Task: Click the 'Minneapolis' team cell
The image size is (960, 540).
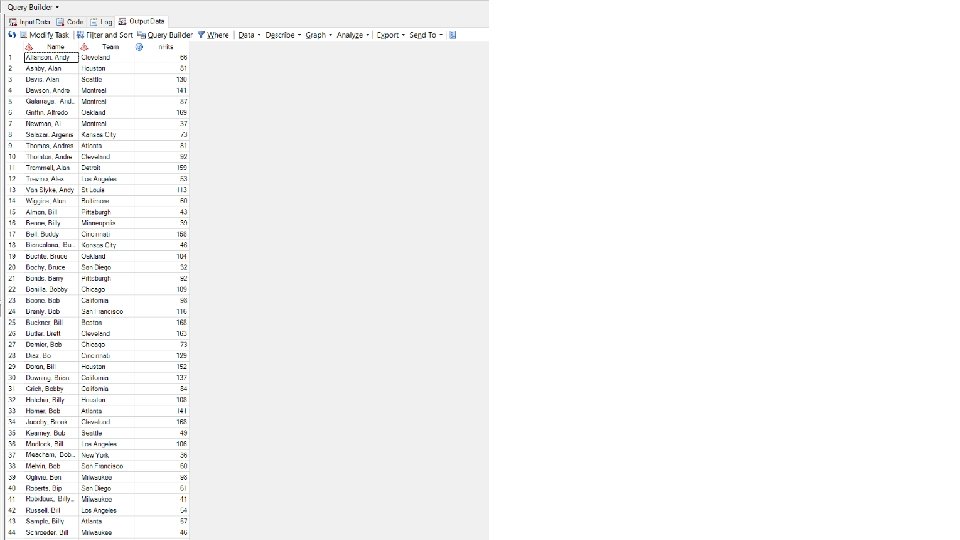Action: click(107, 223)
